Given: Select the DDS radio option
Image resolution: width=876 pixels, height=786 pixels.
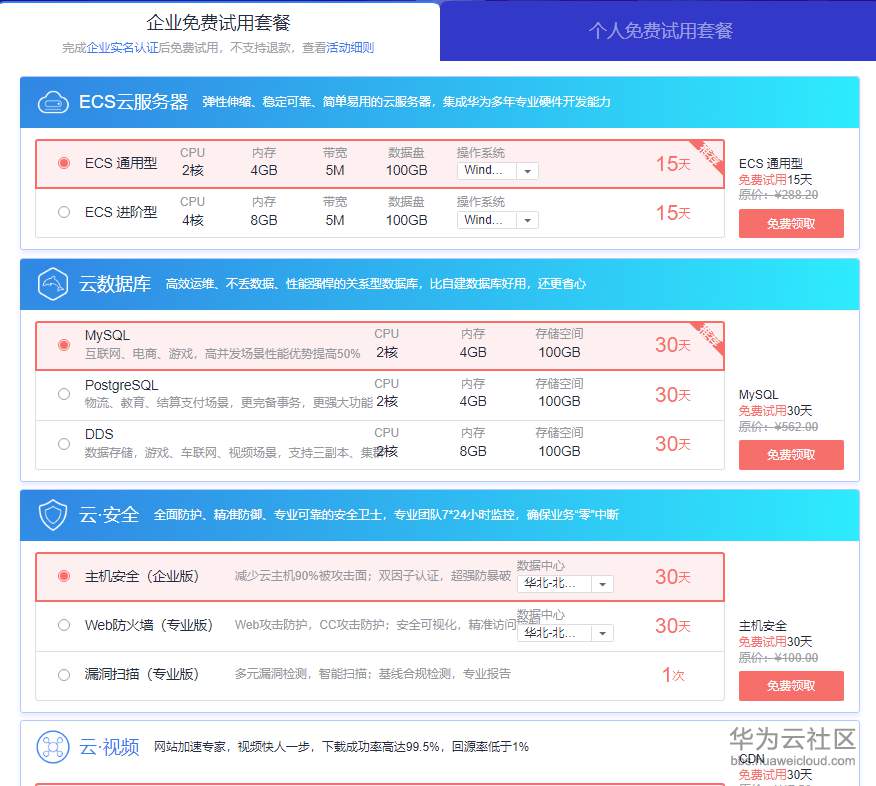Looking at the screenshot, I should pos(64,444).
